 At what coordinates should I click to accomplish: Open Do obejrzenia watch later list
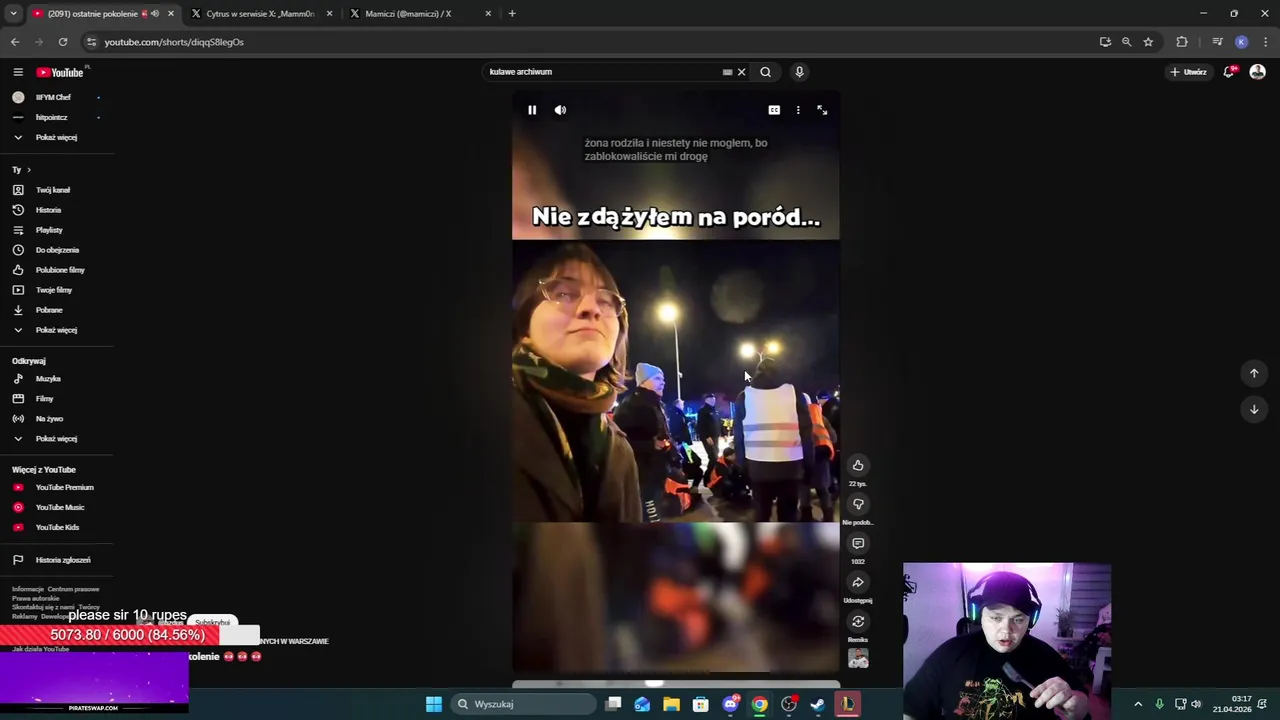(55, 250)
